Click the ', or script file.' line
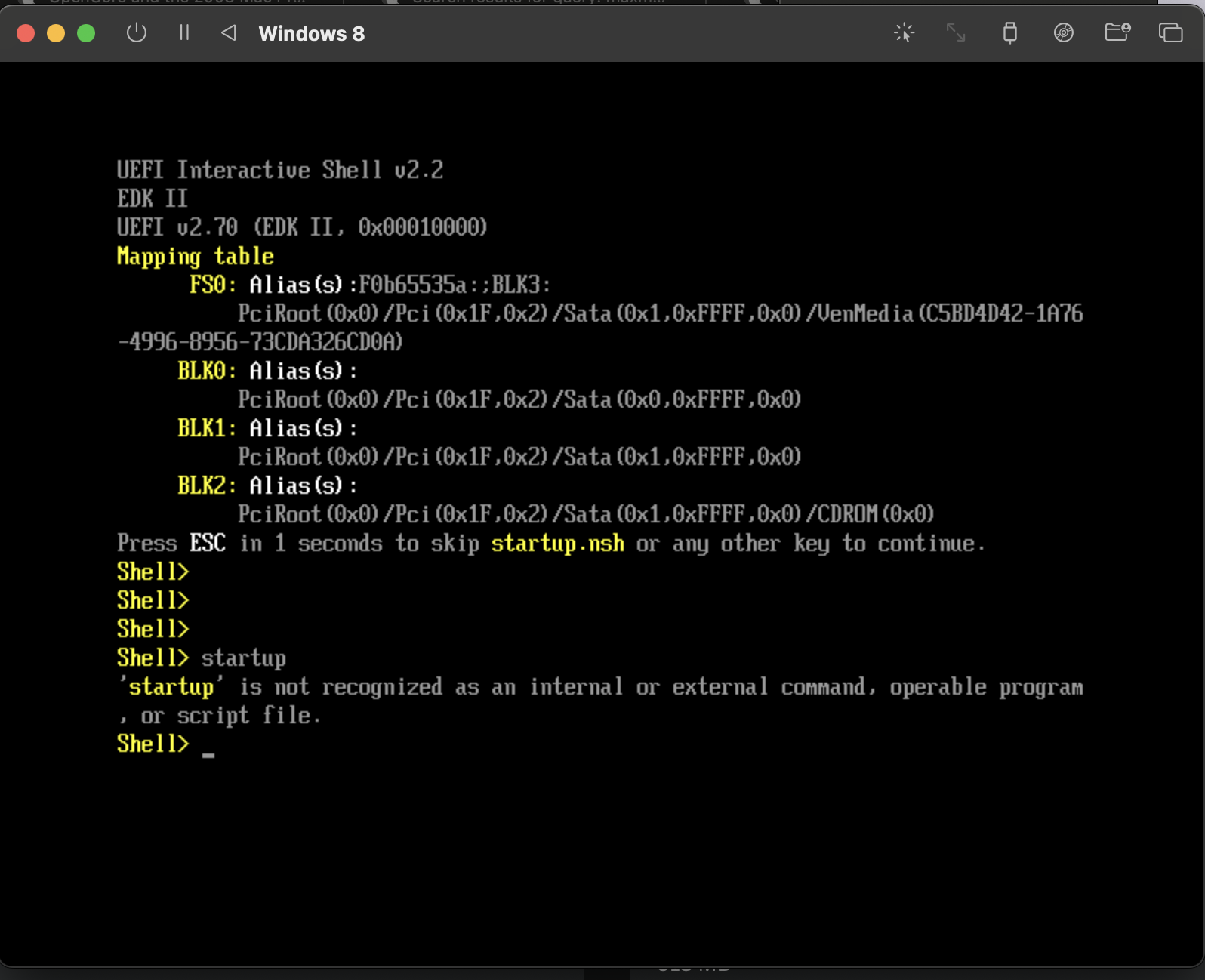The image size is (1205, 980). click(x=220, y=716)
